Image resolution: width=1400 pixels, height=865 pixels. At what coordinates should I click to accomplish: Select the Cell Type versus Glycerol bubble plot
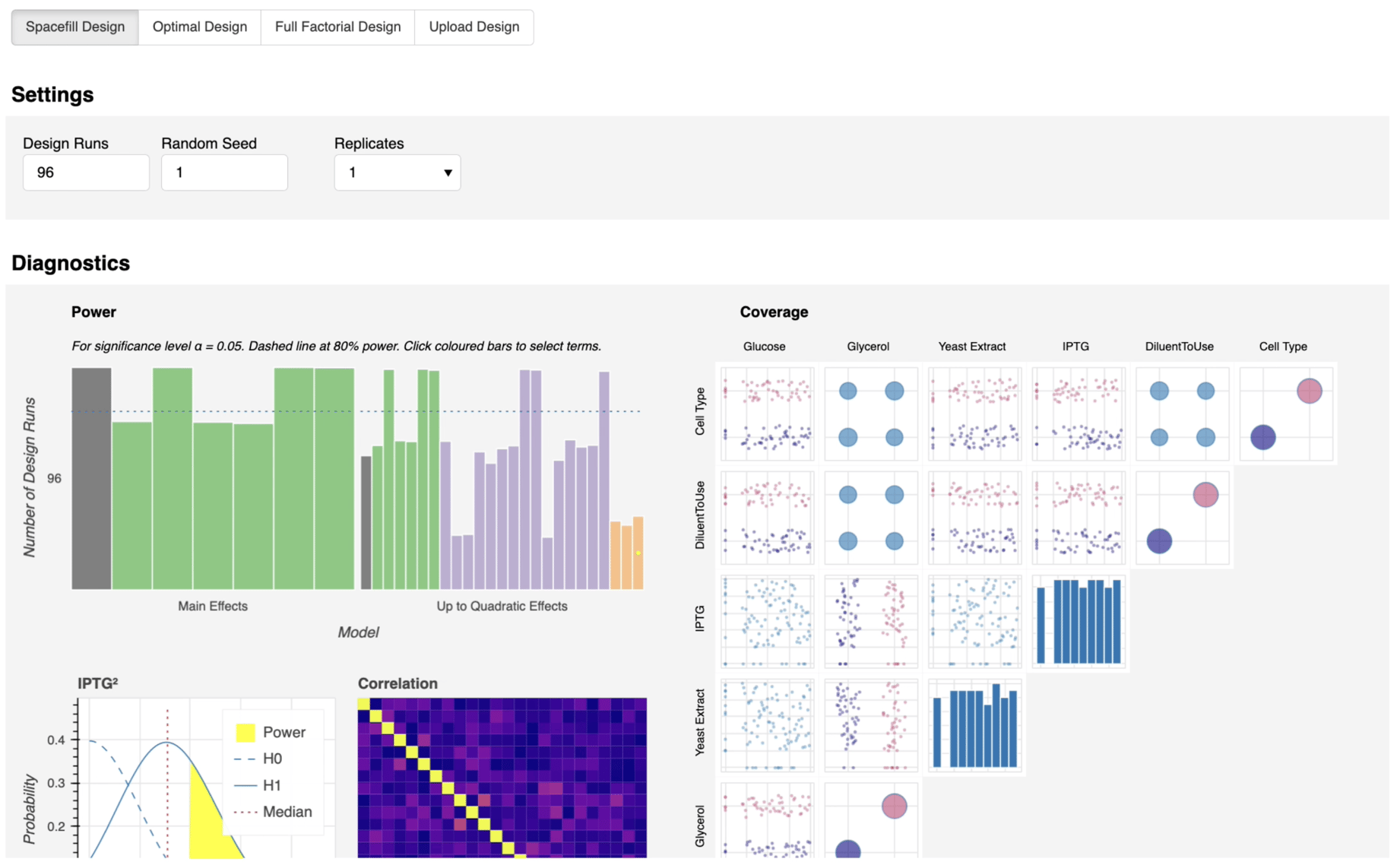point(870,414)
